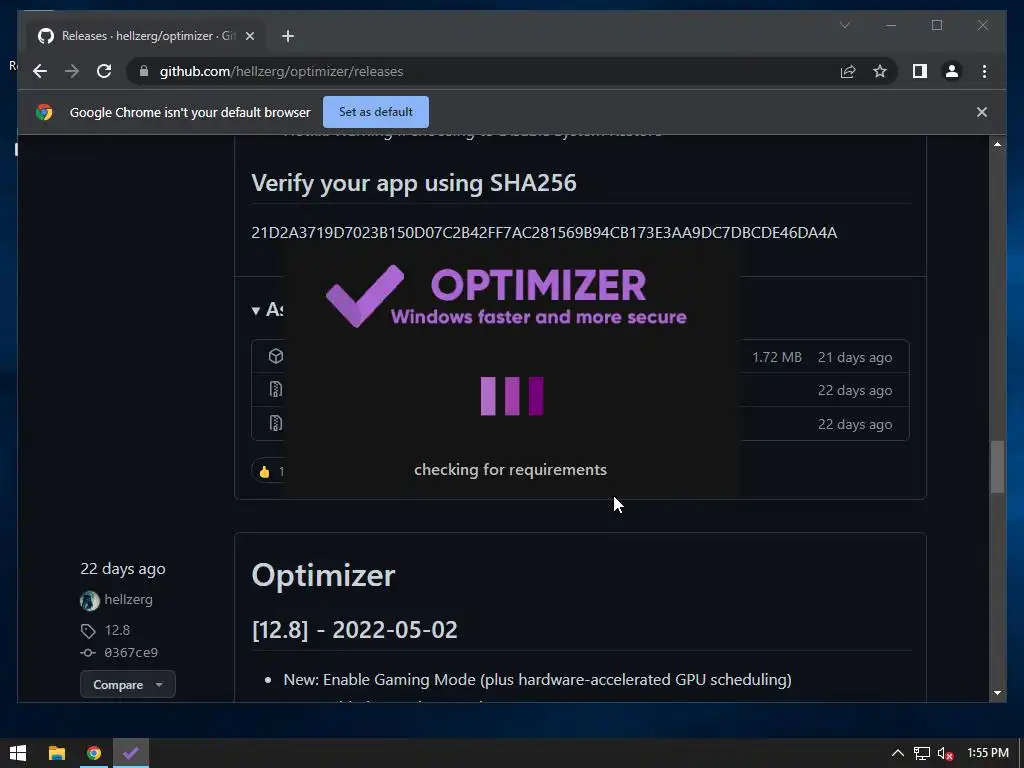This screenshot has width=1024, height=768.
Task: Click scrollbar down arrow
Action: [997, 692]
